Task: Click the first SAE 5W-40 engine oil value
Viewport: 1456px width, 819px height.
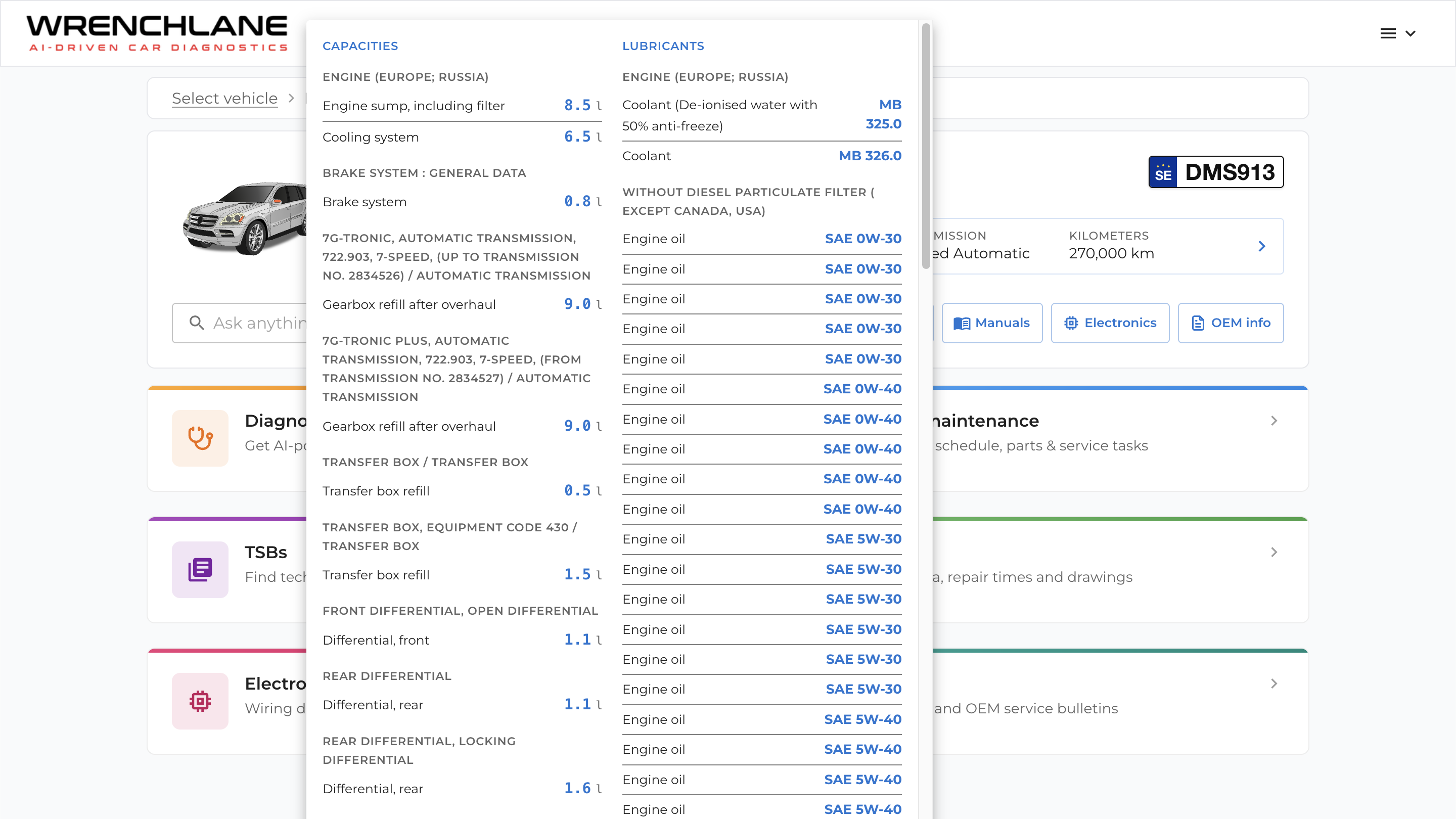Action: coord(862,719)
